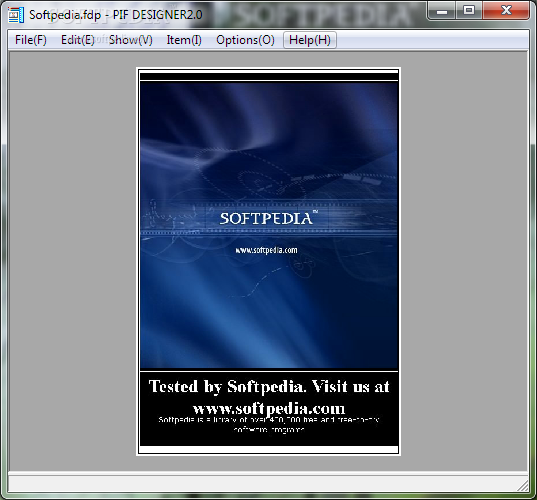Maximize the PIF Designer window
The image size is (537, 500).
[x=469, y=11]
